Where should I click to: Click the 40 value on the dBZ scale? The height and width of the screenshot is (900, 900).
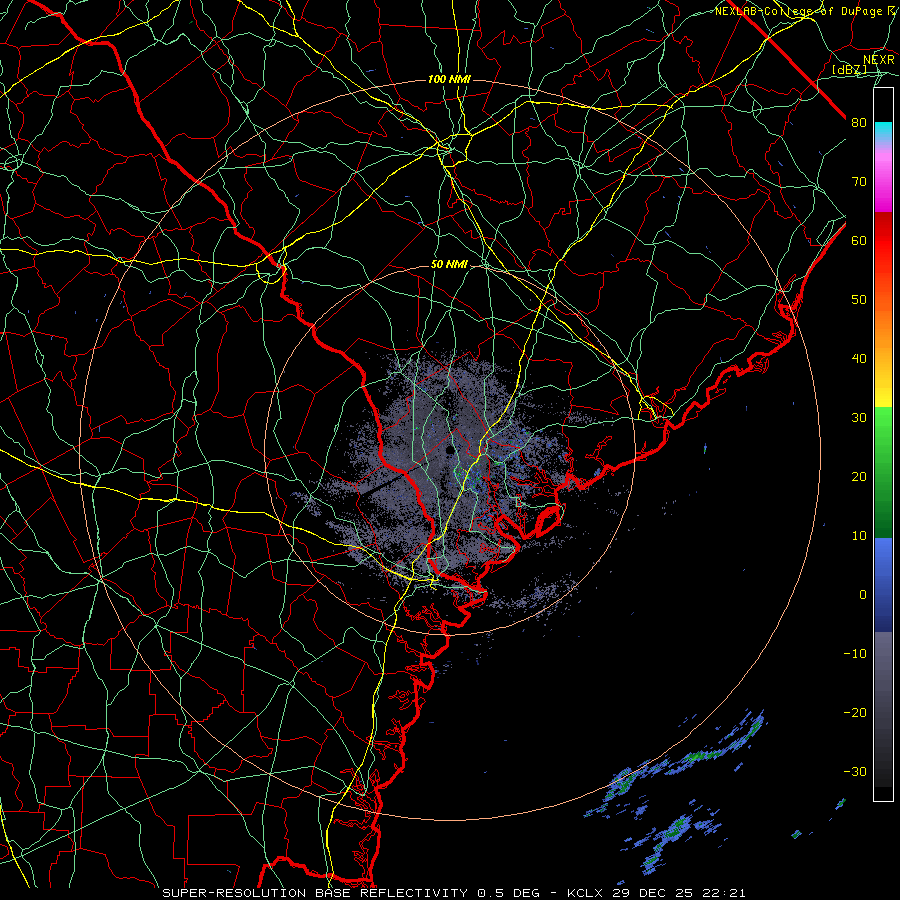click(859, 359)
